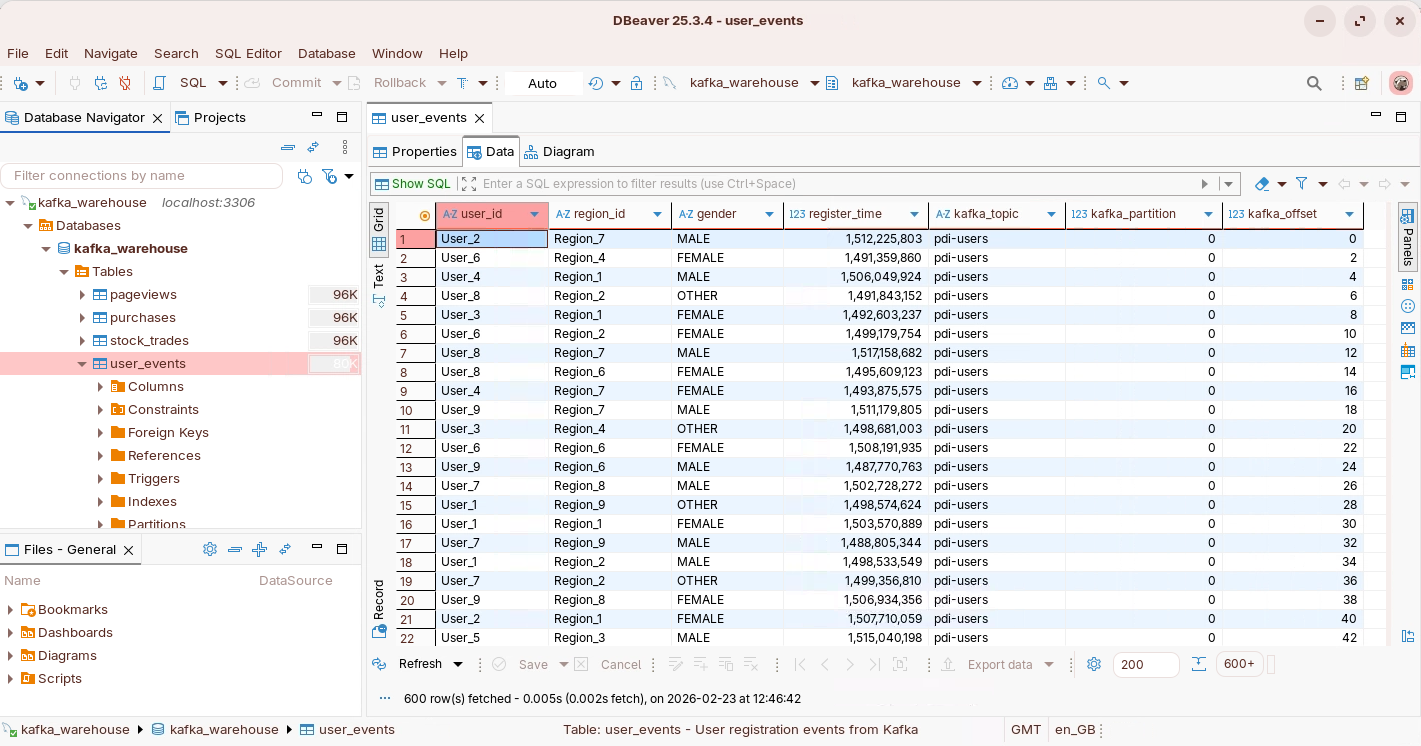Toggle the transaction lock icon

636,83
